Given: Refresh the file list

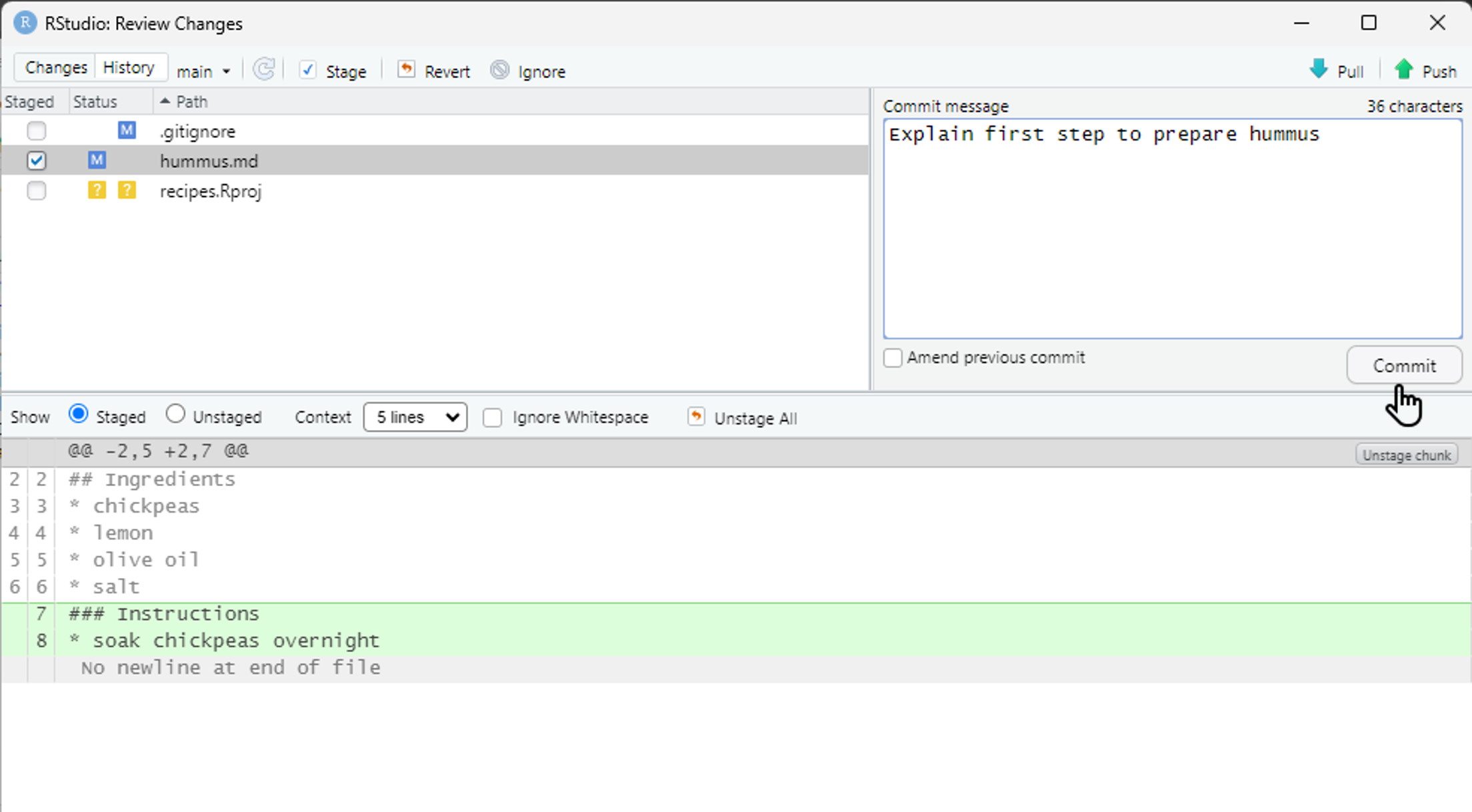Looking at the screenshot, I should pyautogui.click(x=264, y=70).
